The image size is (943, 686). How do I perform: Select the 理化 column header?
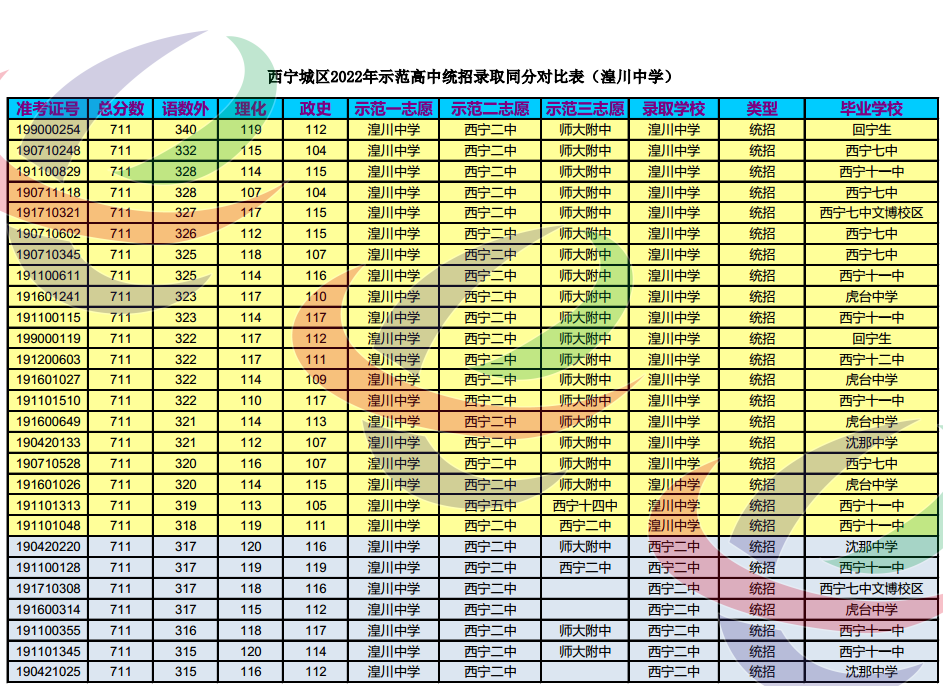[x=250, y=109]
